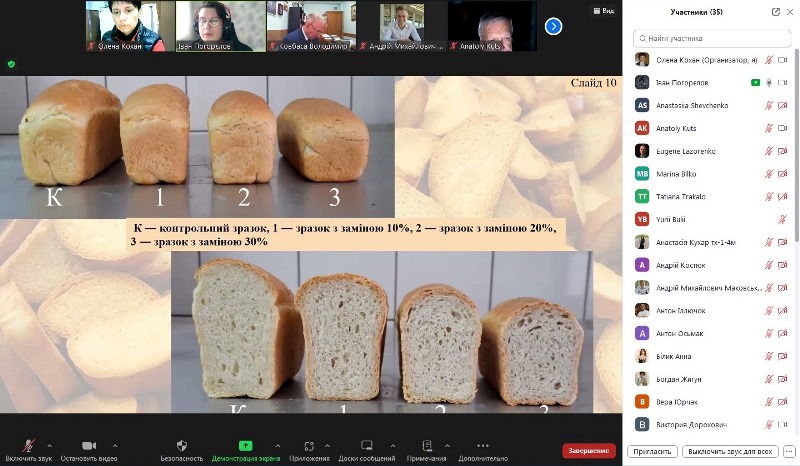Click muted mic icon for Андрій Костюк
This screenshot has width=800, height=466.
pos(769,265)
